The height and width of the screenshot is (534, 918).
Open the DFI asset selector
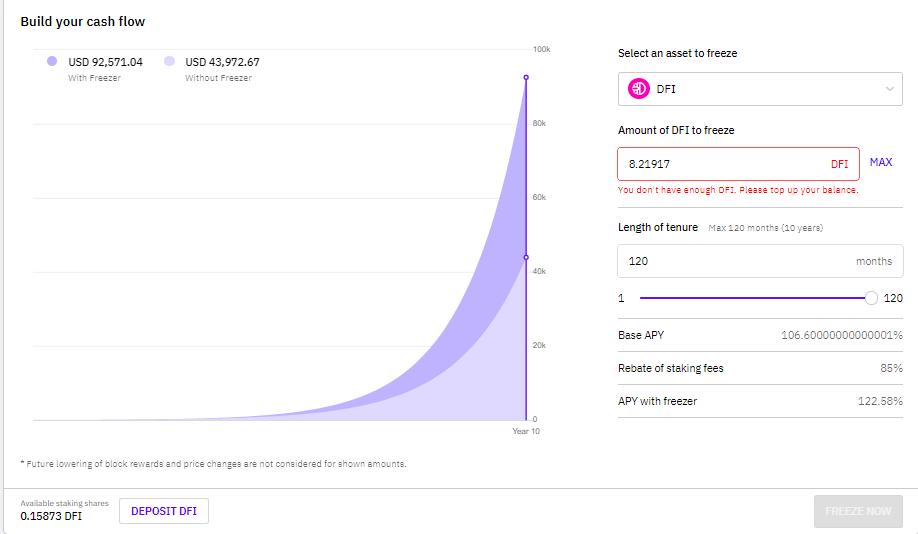point(760,89)
